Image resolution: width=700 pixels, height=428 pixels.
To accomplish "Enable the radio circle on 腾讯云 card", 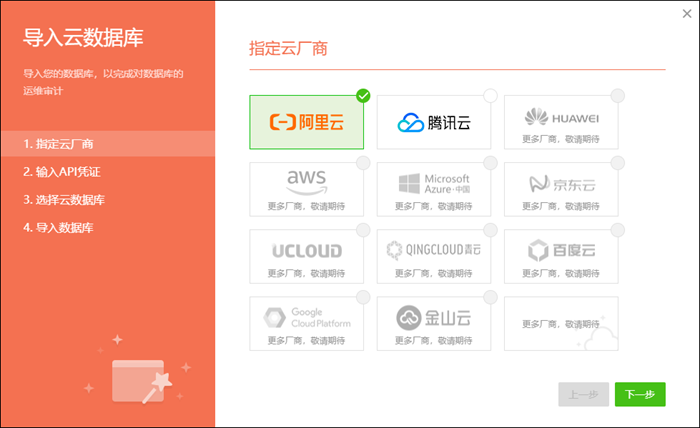I will (490, 96).
